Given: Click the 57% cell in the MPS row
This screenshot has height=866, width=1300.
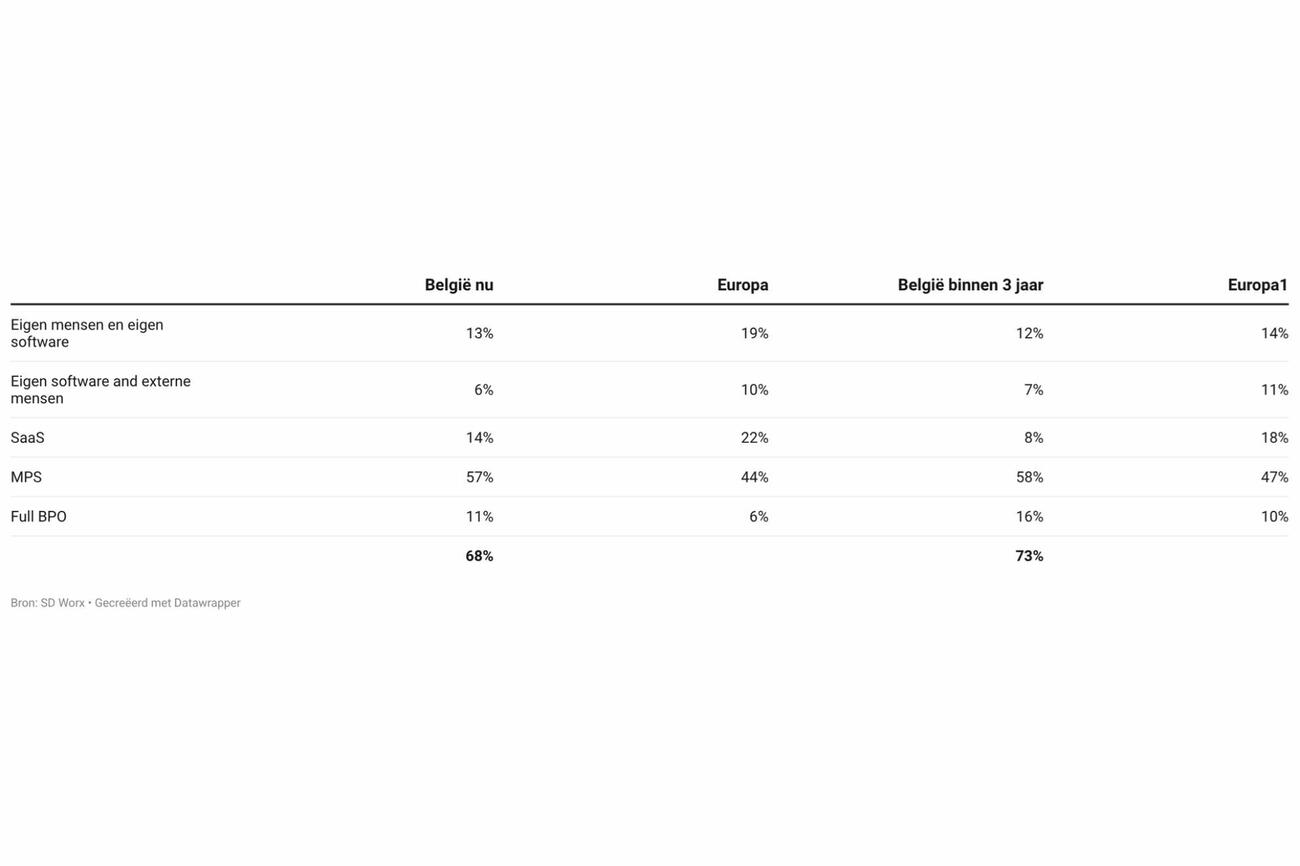Looking at the screenshot, I should point(480,477).
